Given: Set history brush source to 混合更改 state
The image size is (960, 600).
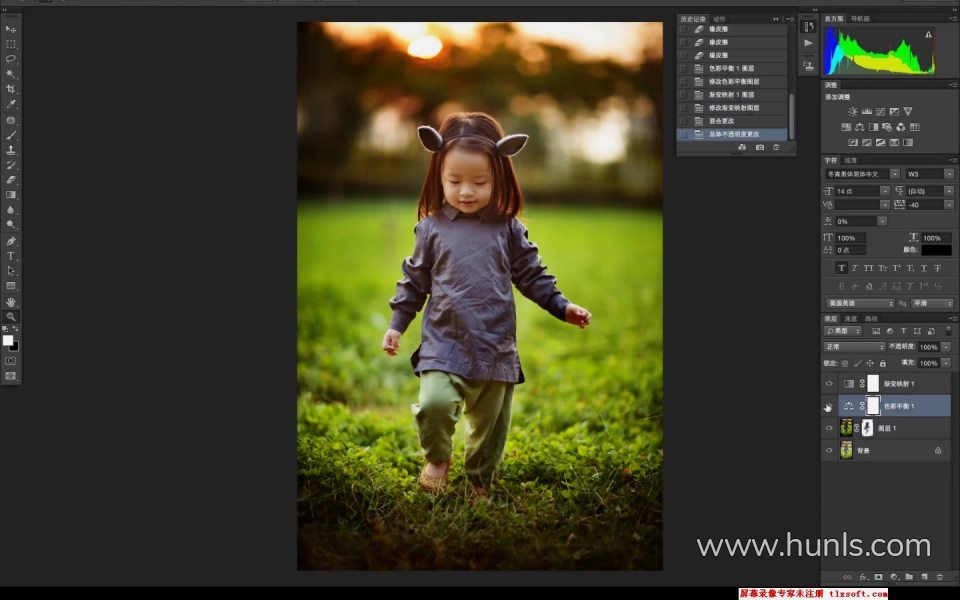Looking at the screenshot, I should point(683,121).
